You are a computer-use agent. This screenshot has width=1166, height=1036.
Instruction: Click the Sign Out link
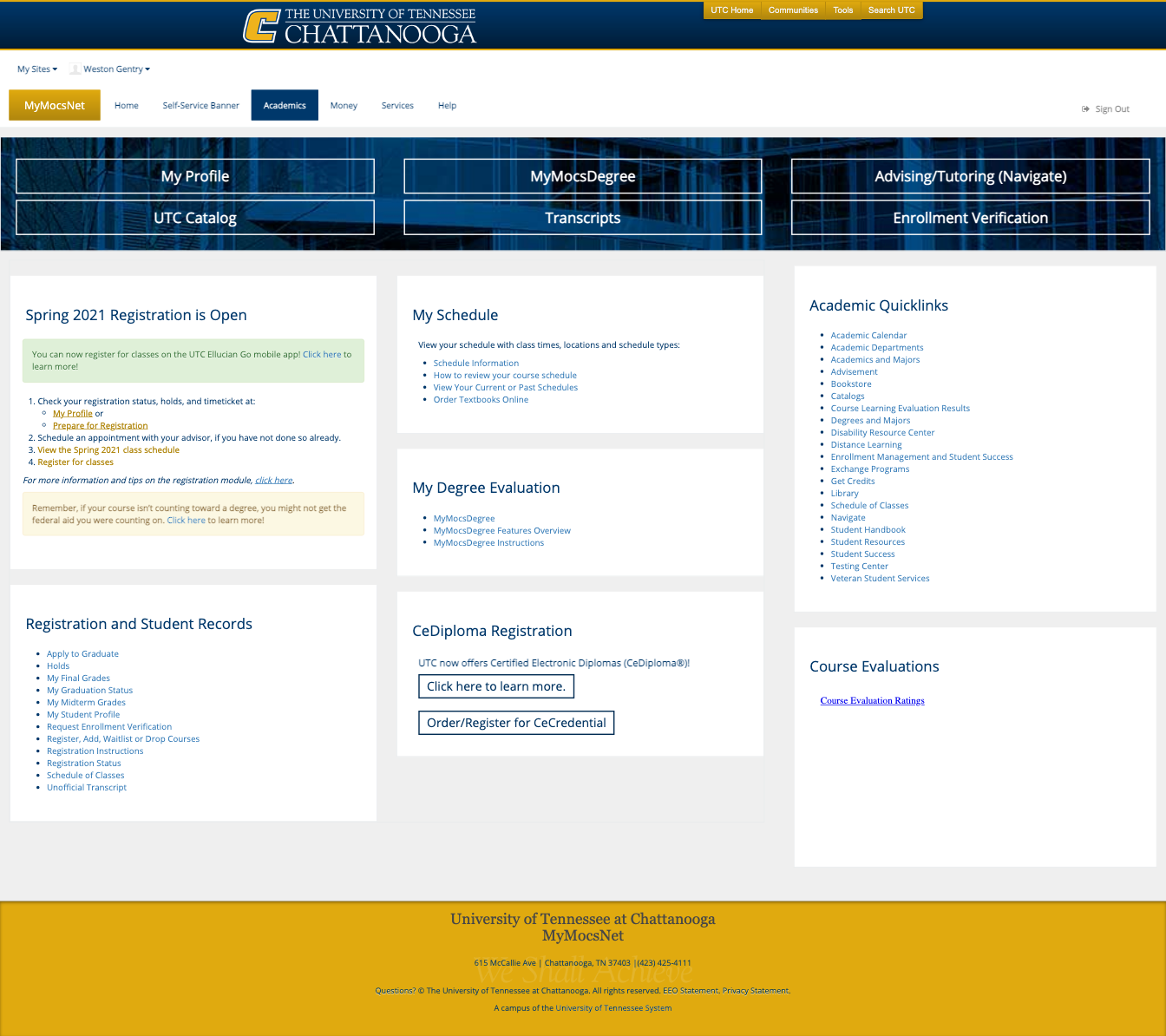pos(1112,109)
